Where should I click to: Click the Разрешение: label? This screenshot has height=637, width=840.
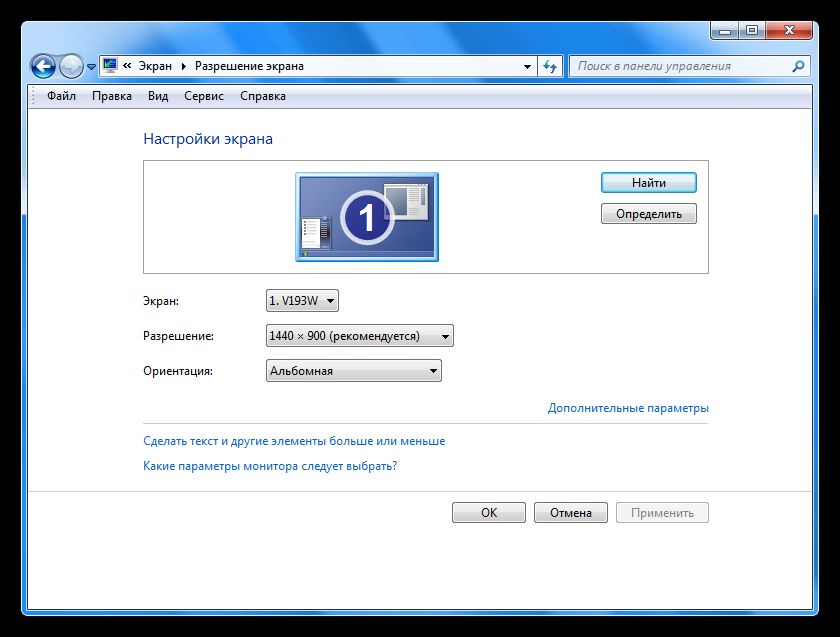pyautogui.click(x=178, y=336)
